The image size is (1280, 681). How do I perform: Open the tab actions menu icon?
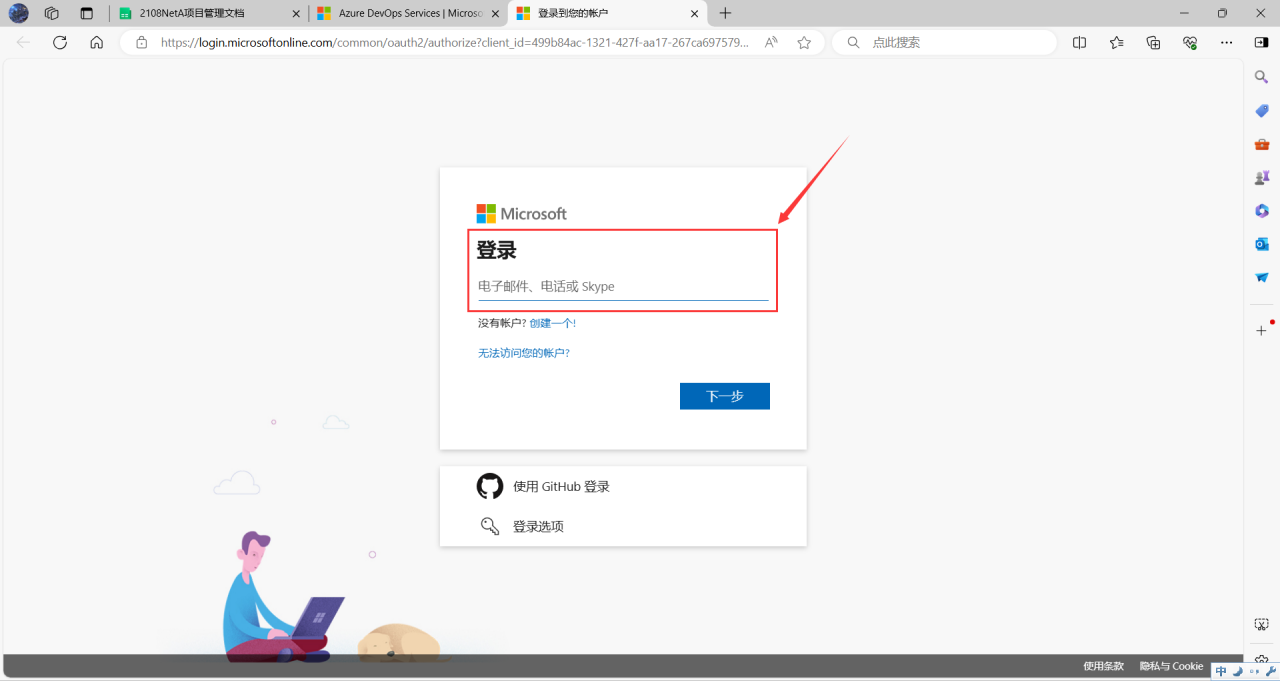point(86,13)
